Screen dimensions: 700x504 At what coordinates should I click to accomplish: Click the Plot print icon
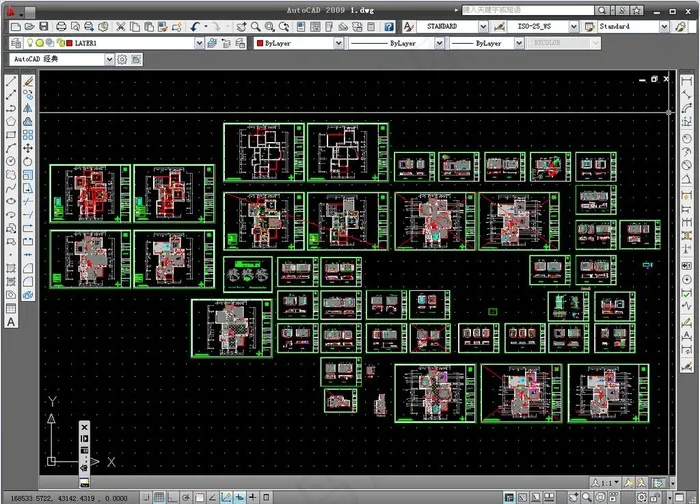63,26
